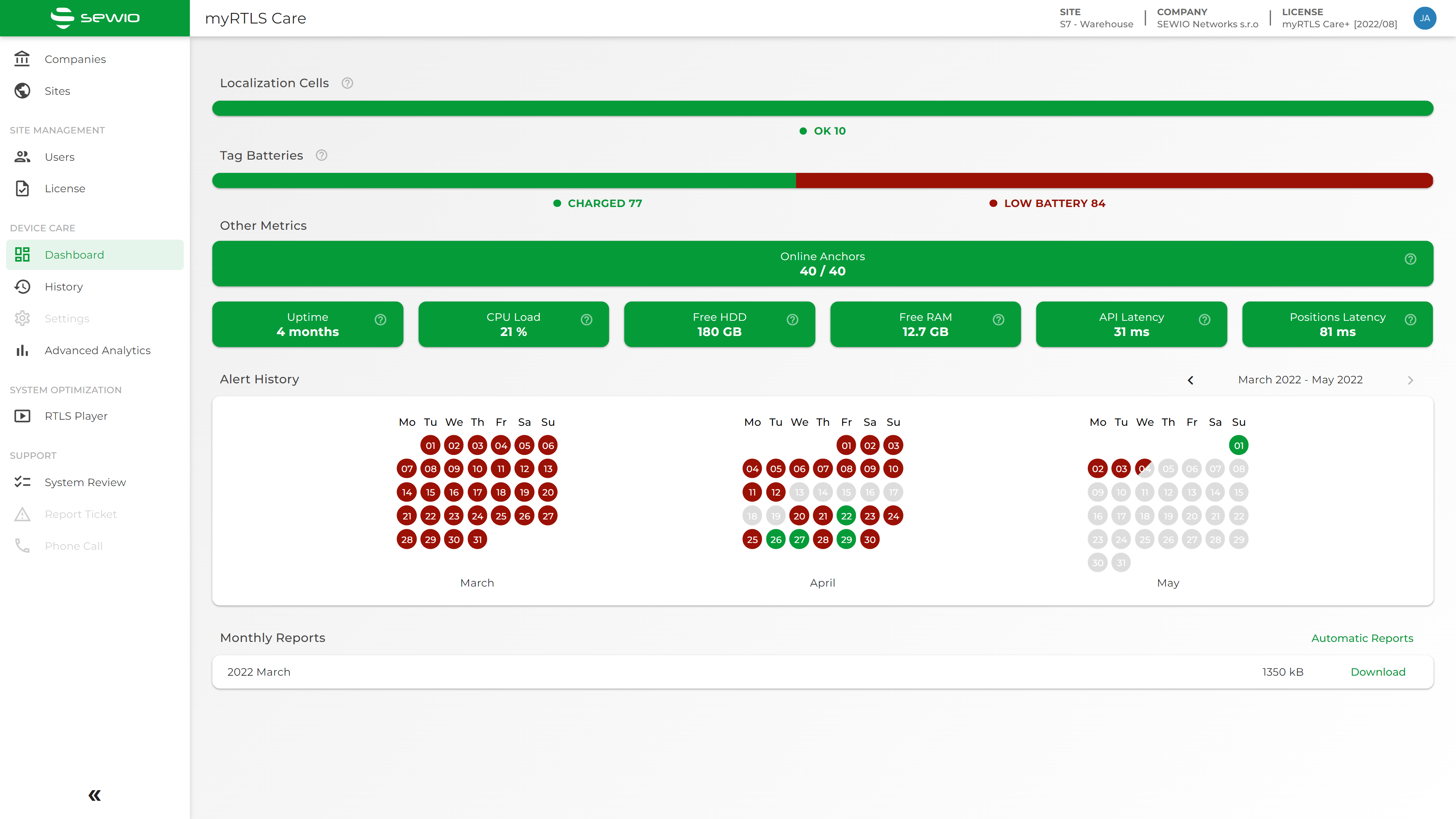Click the red low battery bar segment
This screenshot has width=1456, height=819.
pos(1114,180)
